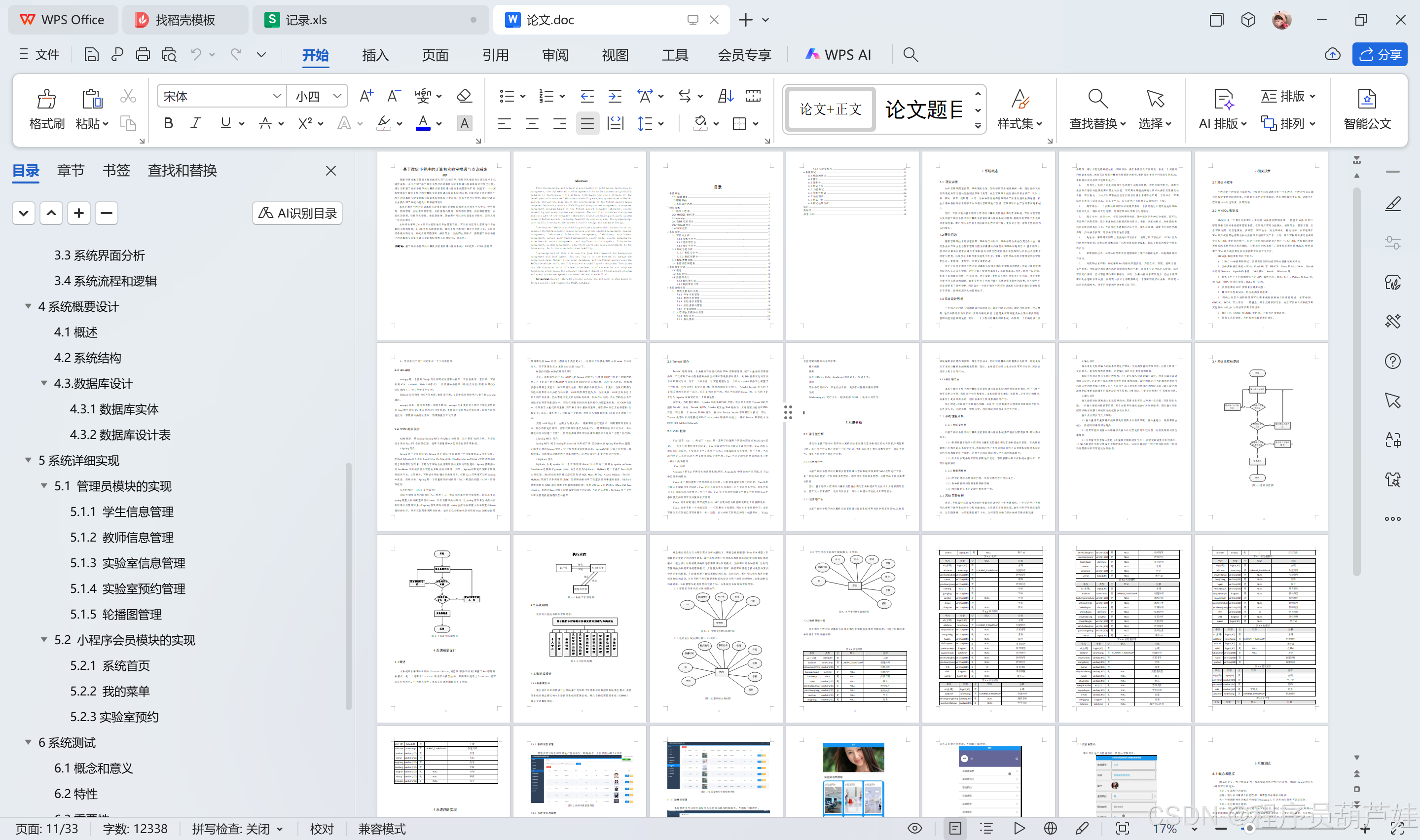Viewport: 1420px width, 840px height.
Task: Click the page count '页面: 11/33'
Action: click(x=47, y=829)
